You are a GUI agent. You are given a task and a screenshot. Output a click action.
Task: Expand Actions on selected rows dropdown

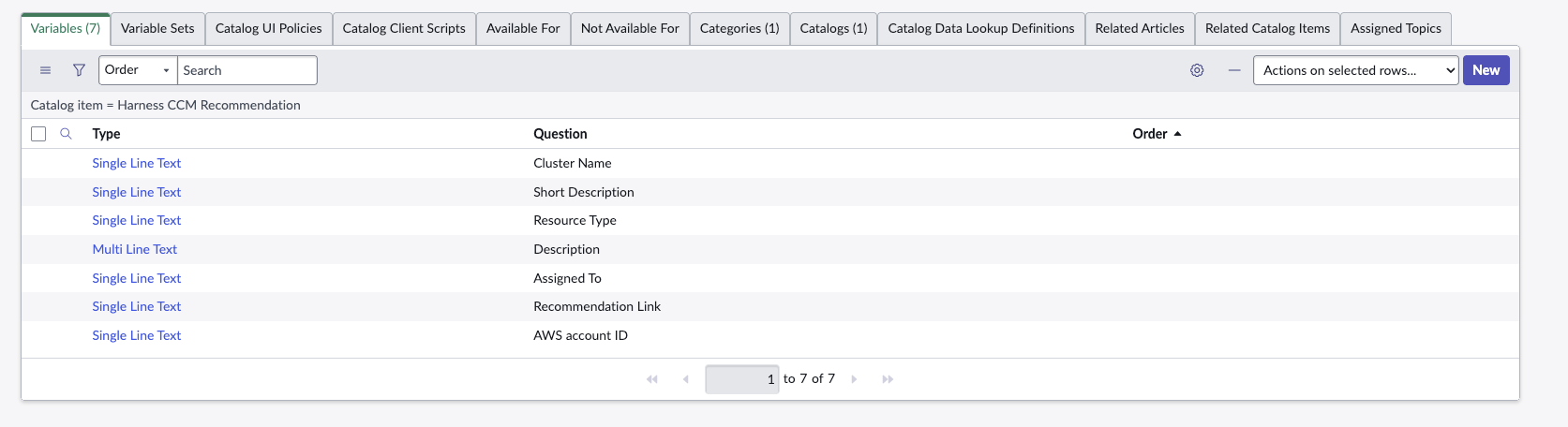click(1355, 70)
